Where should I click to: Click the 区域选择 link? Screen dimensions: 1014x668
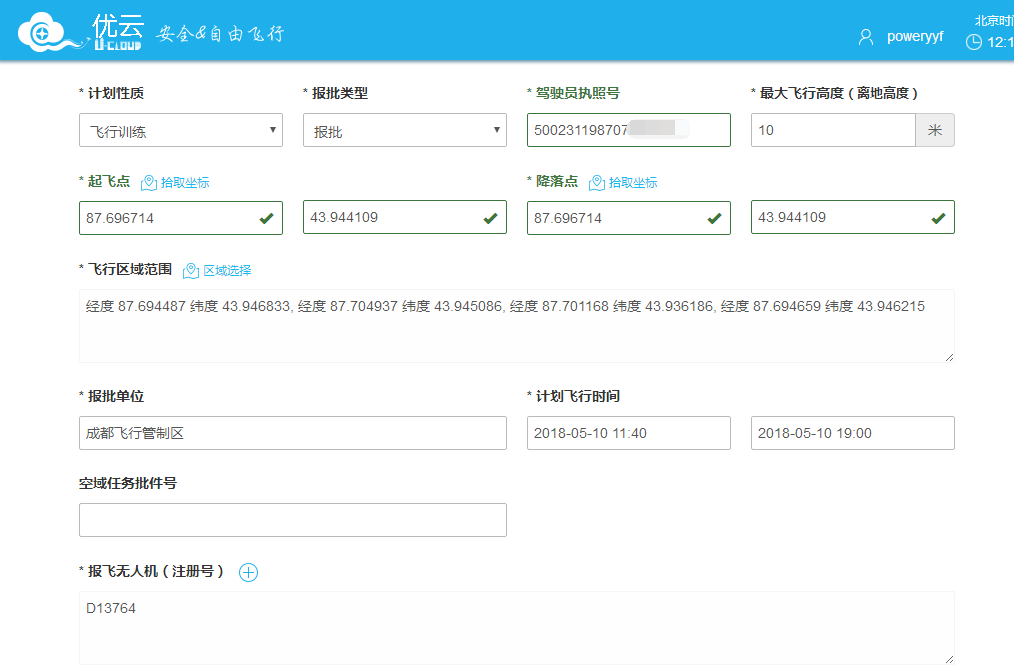pos(227,271)
